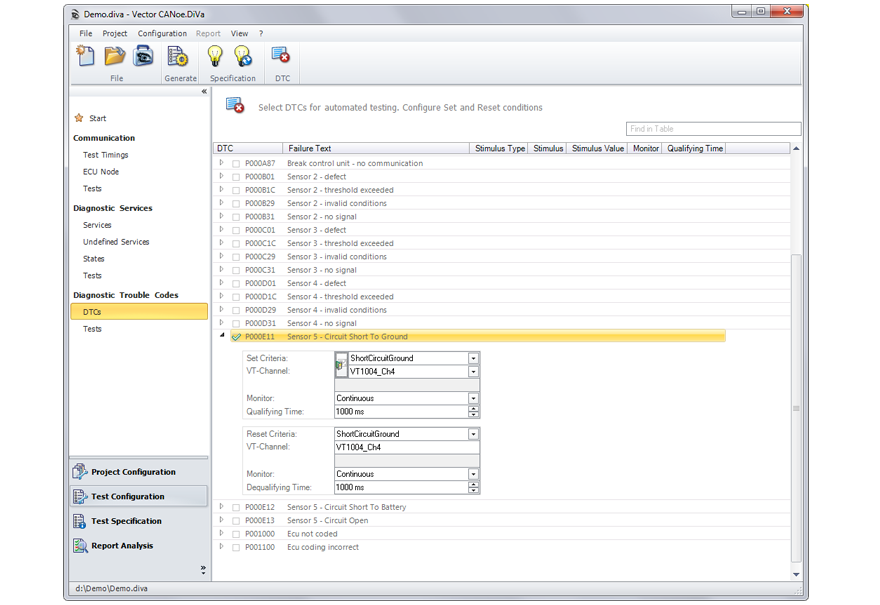Viewport: 880px width, 605px height.
Task: Click the DTC toolbar icon
Action: (x=281, y=55)
